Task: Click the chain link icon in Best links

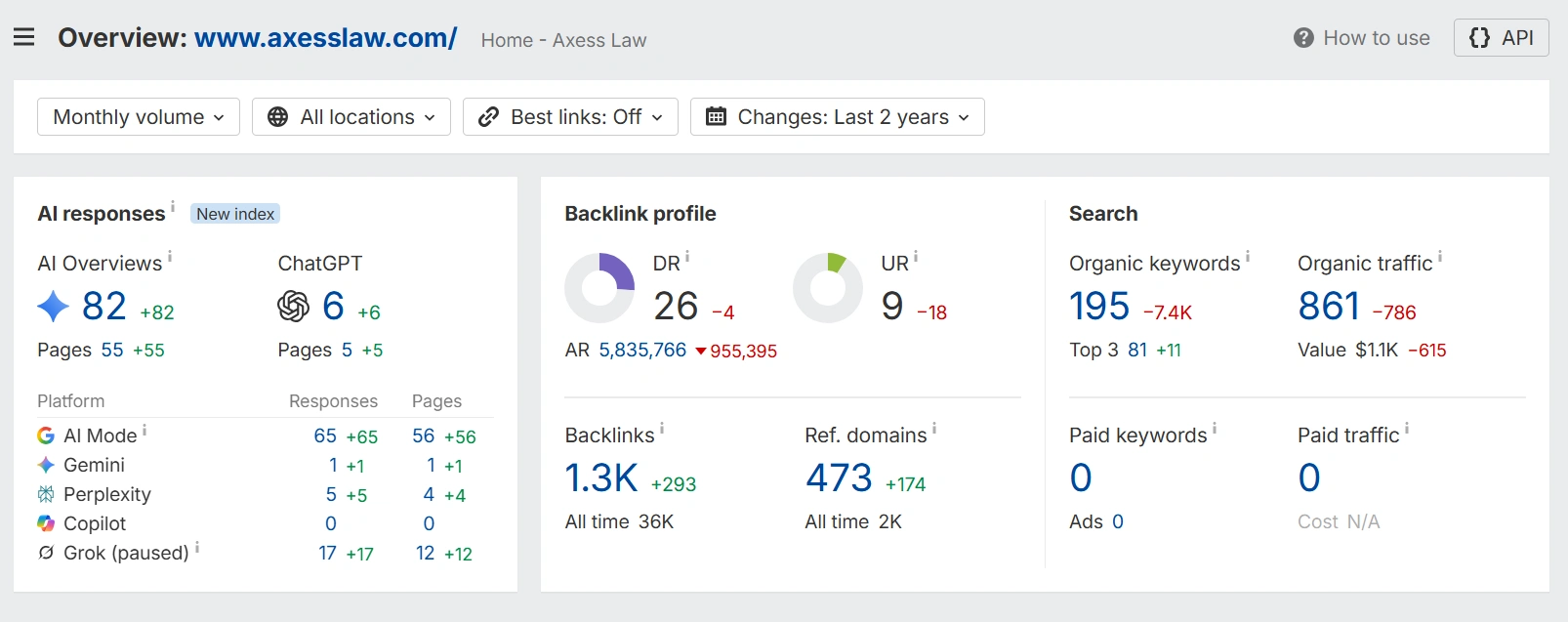Action: tap(488, 117)
